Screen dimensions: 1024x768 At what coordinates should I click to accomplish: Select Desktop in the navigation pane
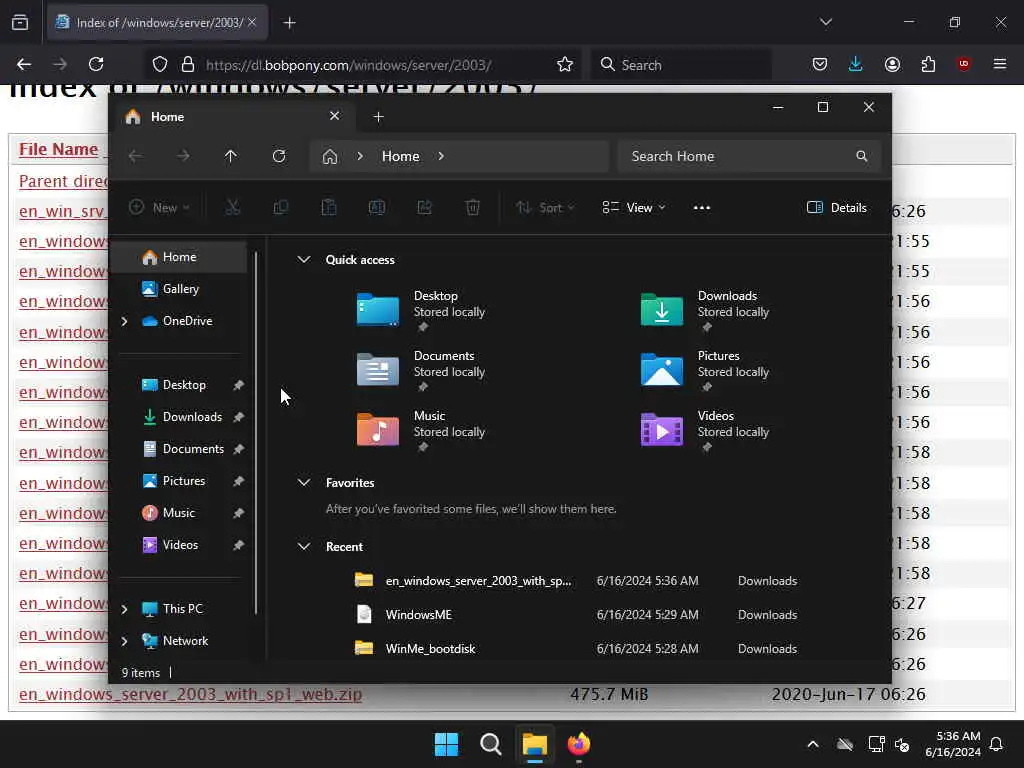[x=179, y=385]
